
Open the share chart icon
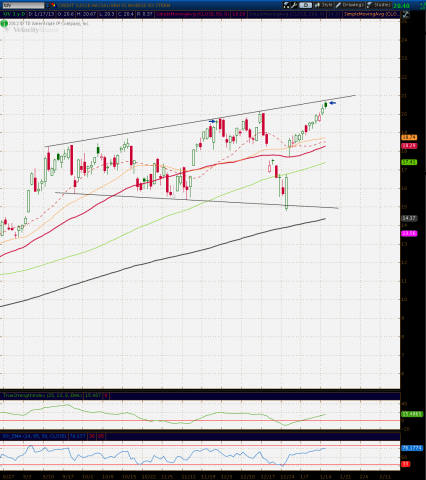286,5
